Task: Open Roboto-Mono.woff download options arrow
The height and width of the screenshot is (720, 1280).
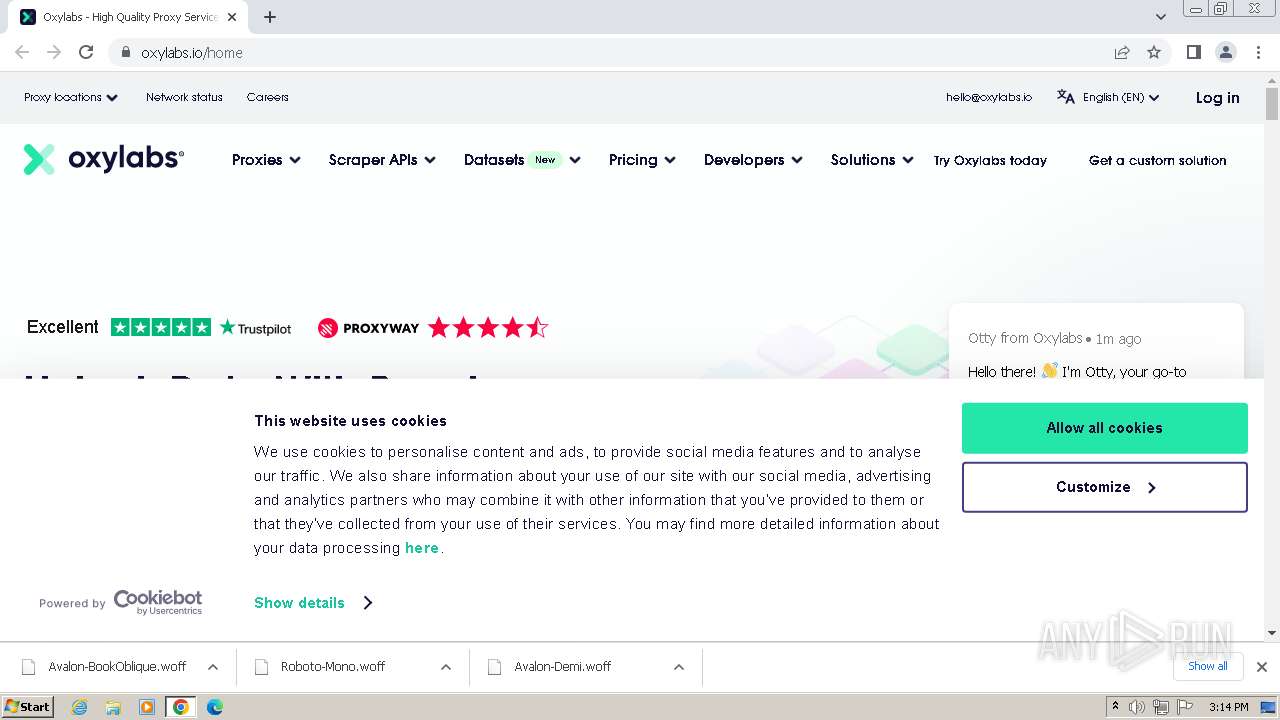Action: click(446, 667)
